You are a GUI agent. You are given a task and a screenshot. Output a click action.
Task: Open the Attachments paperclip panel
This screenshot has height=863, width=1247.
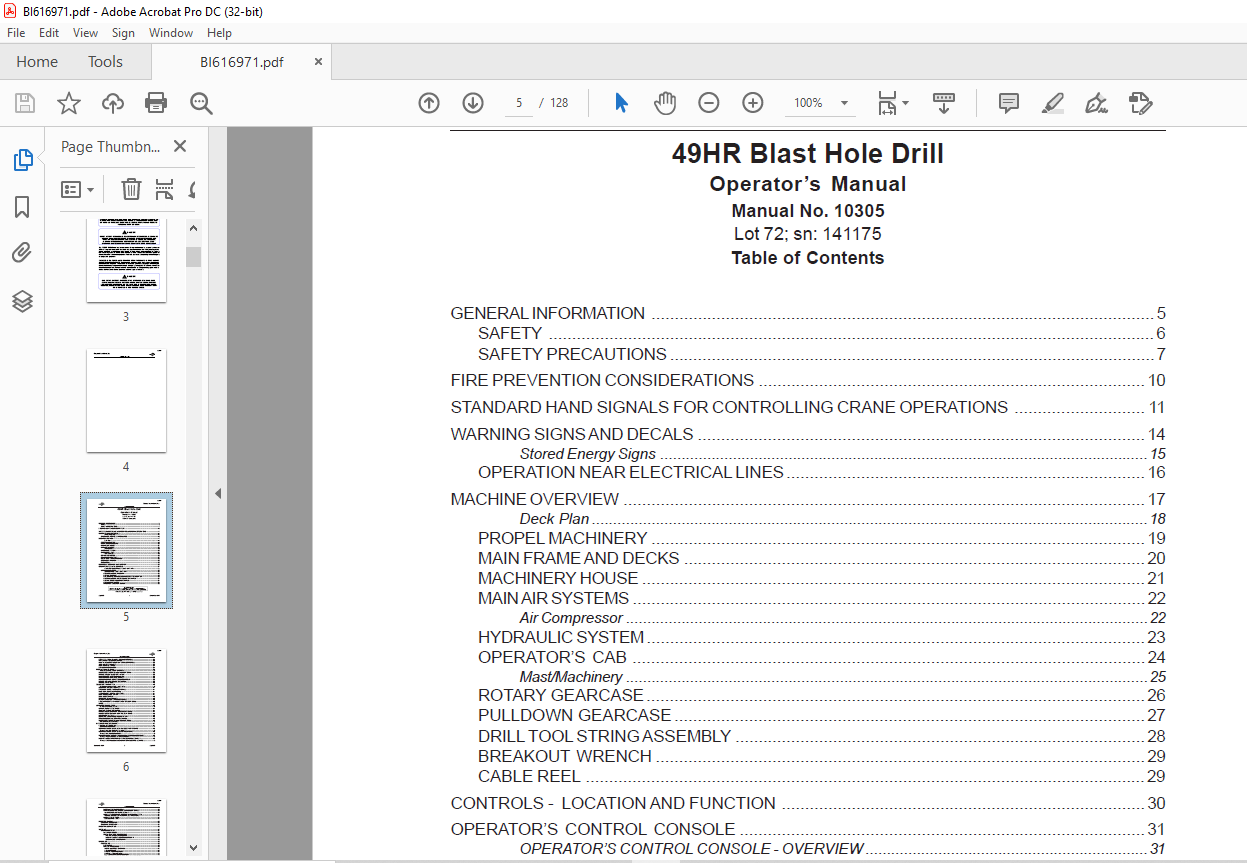(22, 253)
